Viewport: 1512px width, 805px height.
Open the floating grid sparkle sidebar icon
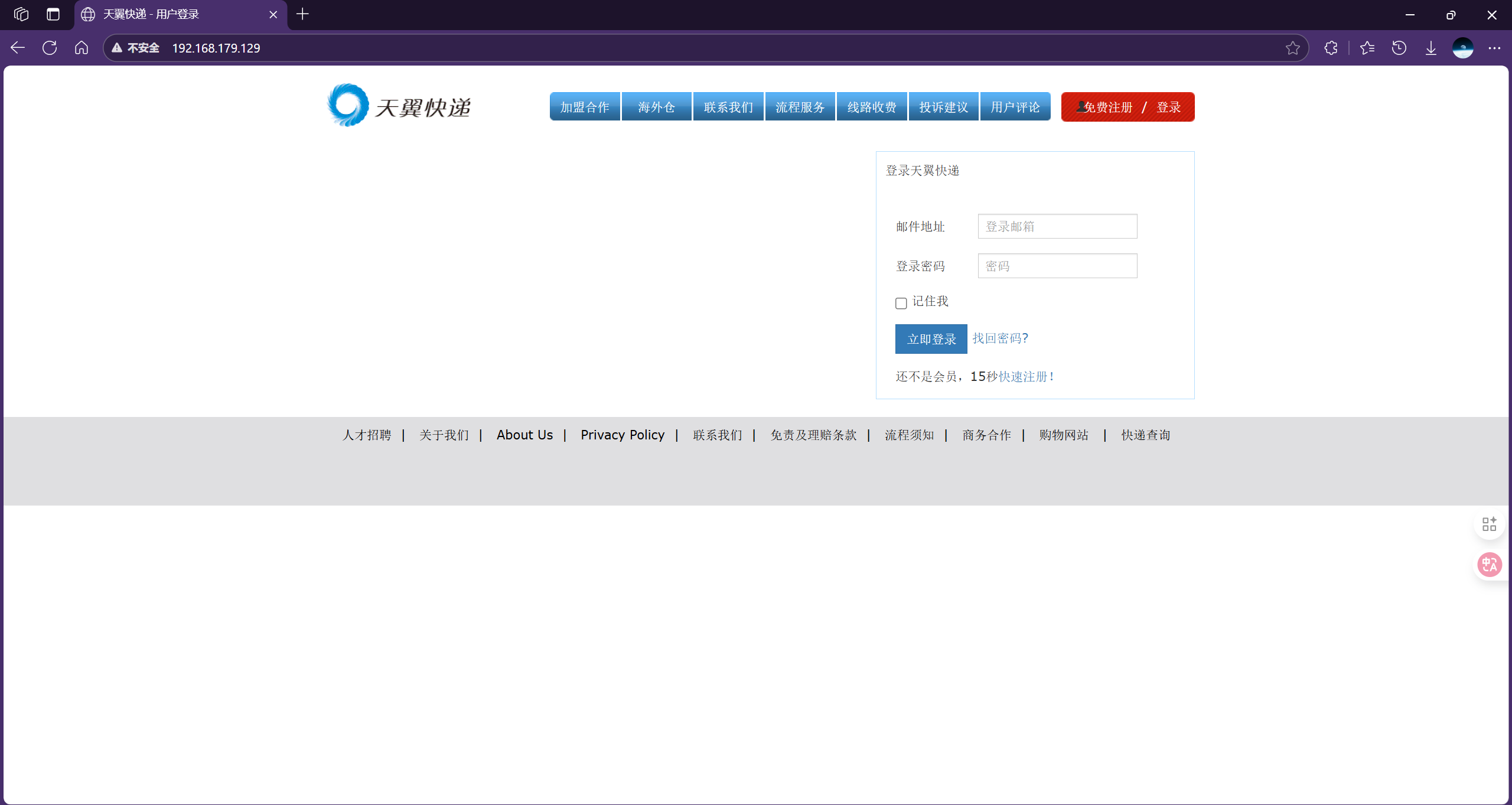(x=1490, y=524)
